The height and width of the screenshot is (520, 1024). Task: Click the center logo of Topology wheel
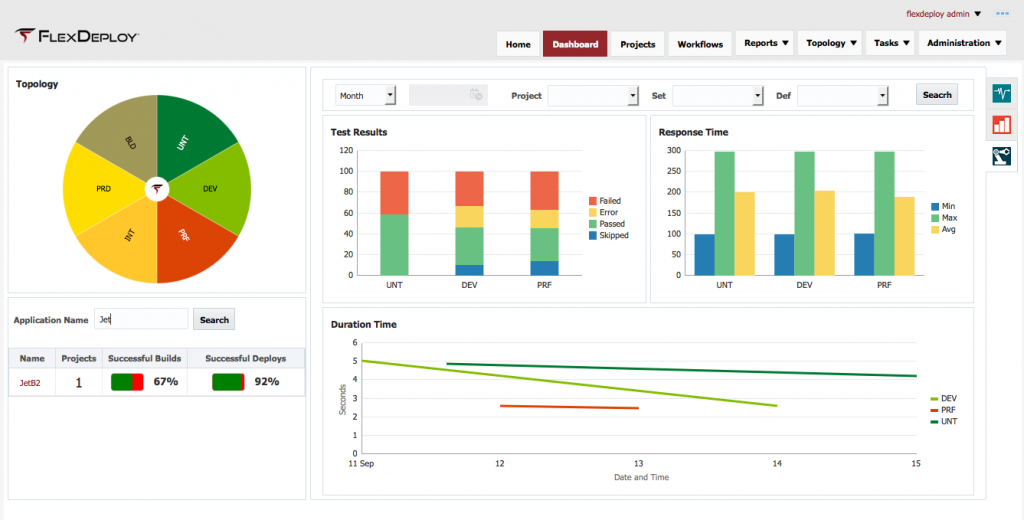tap(157, 189)
